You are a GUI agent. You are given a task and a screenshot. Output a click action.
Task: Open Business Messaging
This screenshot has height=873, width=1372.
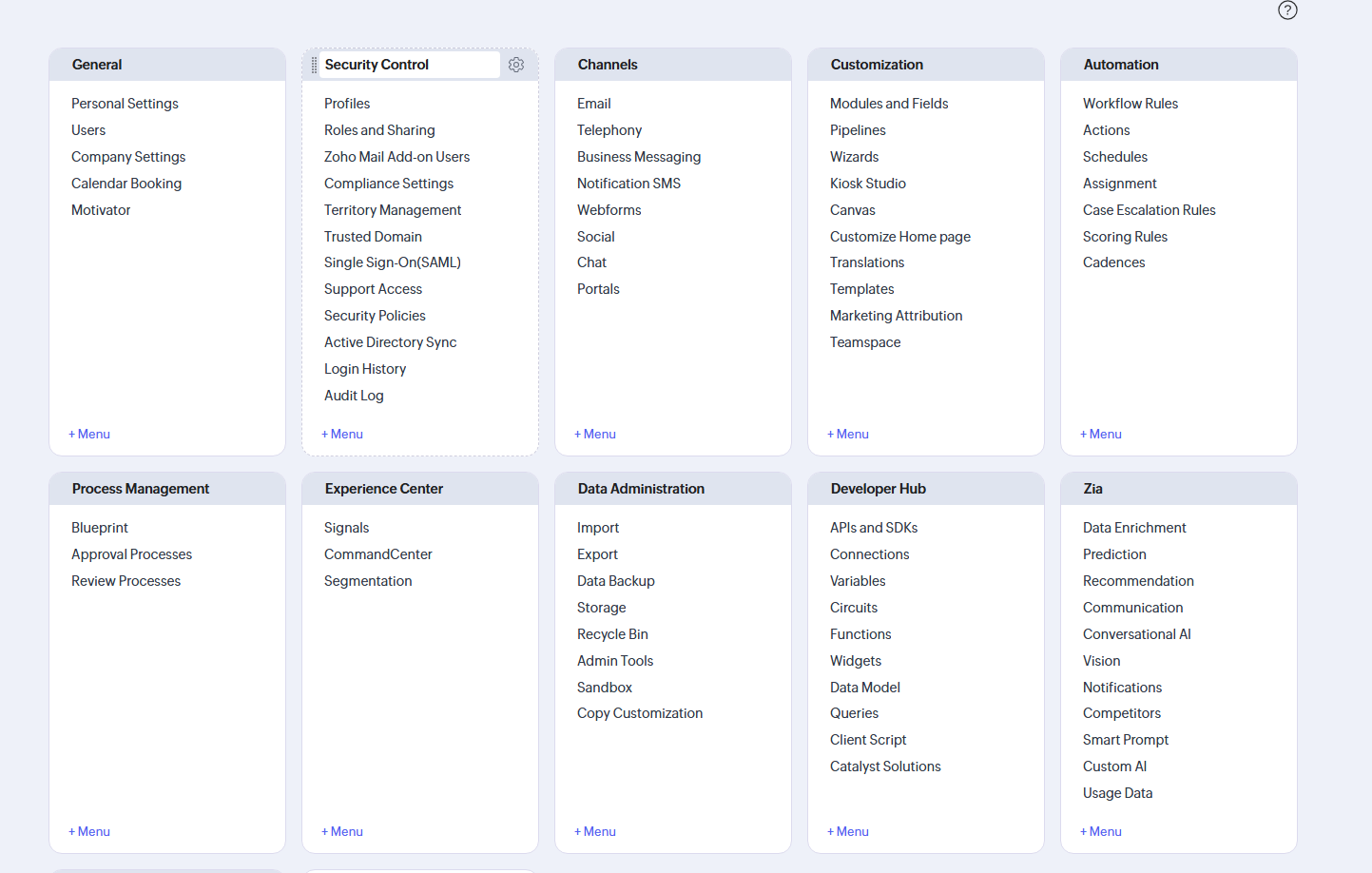[x=639, y=157]
